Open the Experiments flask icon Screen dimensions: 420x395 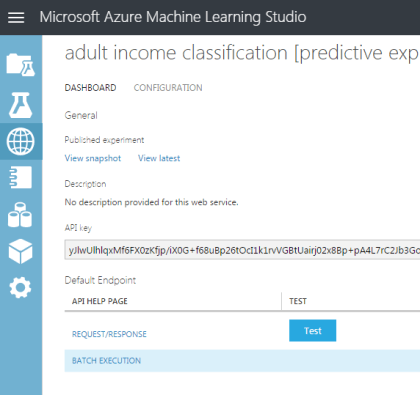(21, 105)
